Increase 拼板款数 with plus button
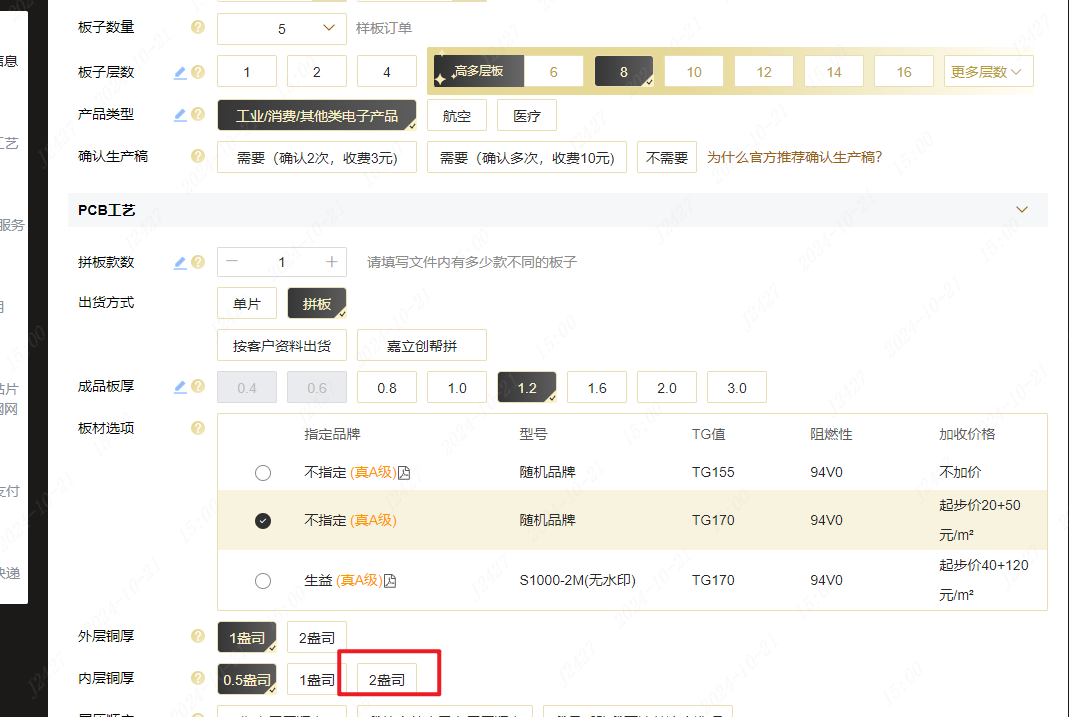 (x=332, y=262)
